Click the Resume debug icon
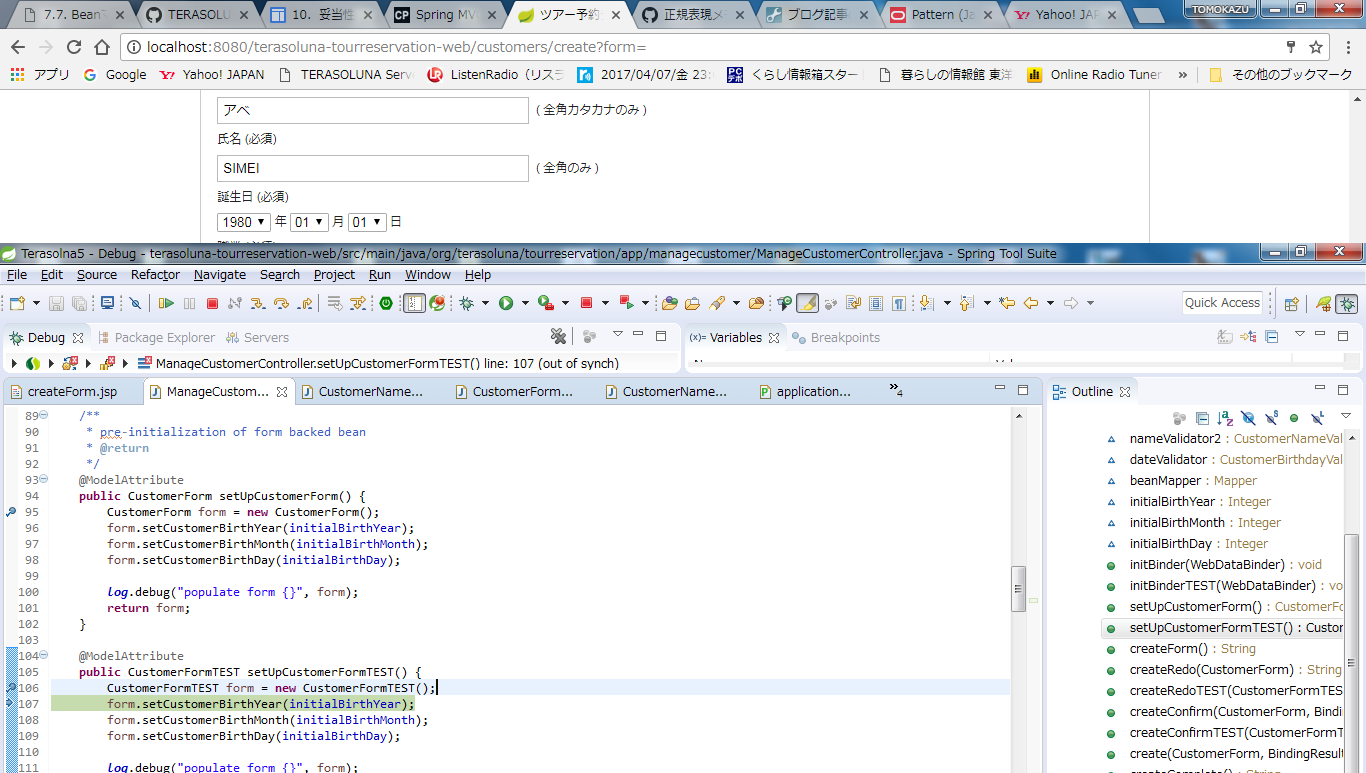The width and height of the screenshot is (1366, 773). [x=166, y=303]
